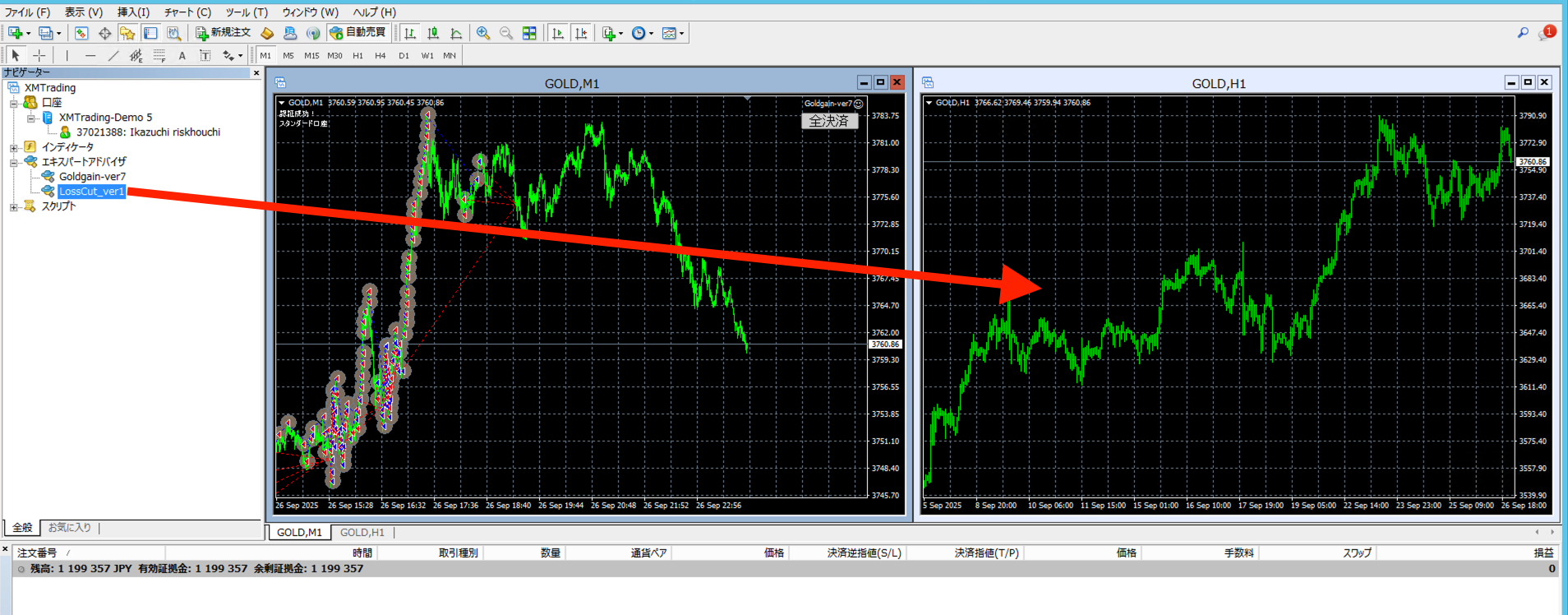Select the Crosshair cursor tool
Image resolution: width=1568 pixels, height=615 pixels.
point(39,56)
